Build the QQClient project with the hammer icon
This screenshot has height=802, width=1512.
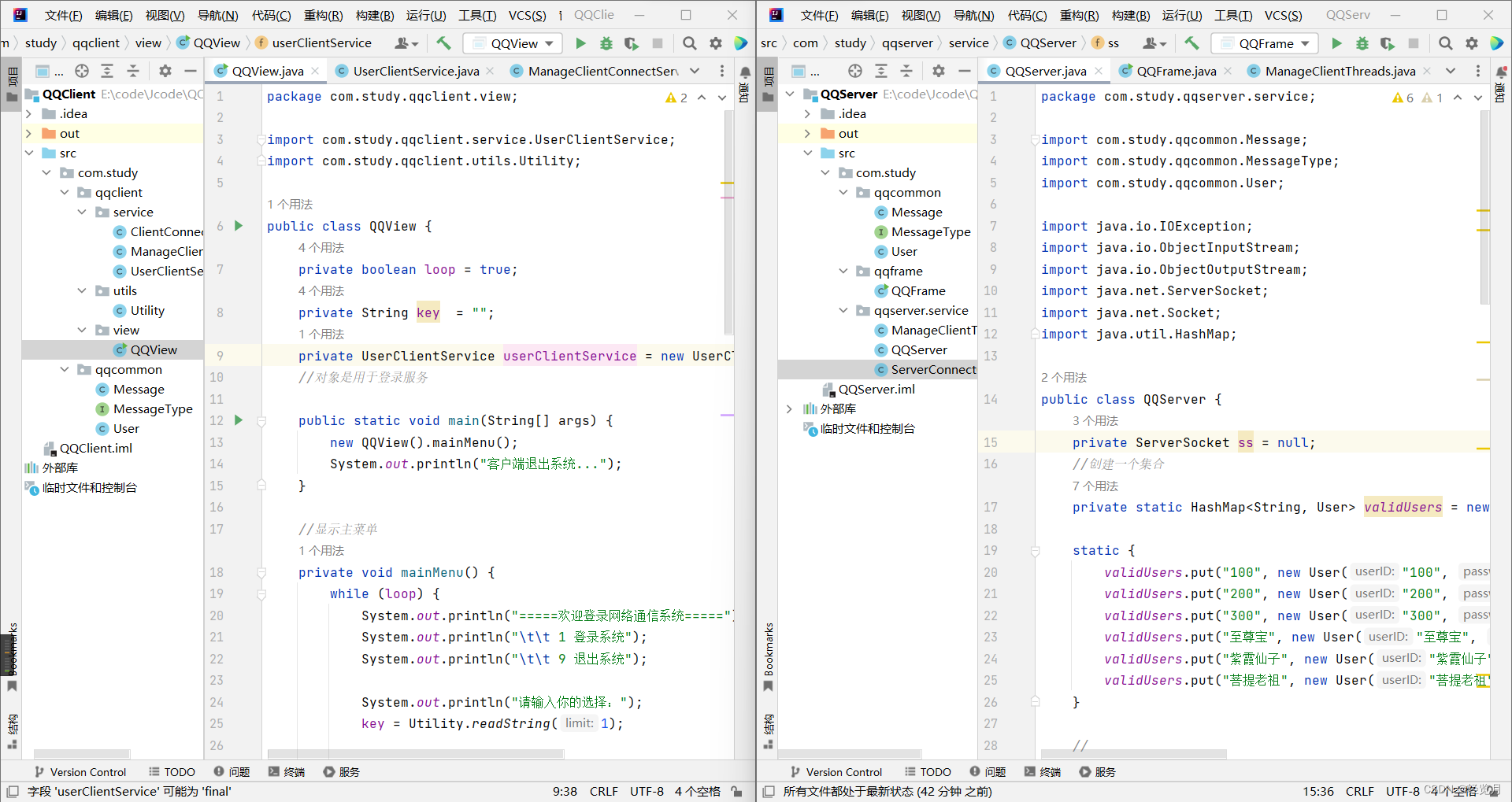[443, 43]
